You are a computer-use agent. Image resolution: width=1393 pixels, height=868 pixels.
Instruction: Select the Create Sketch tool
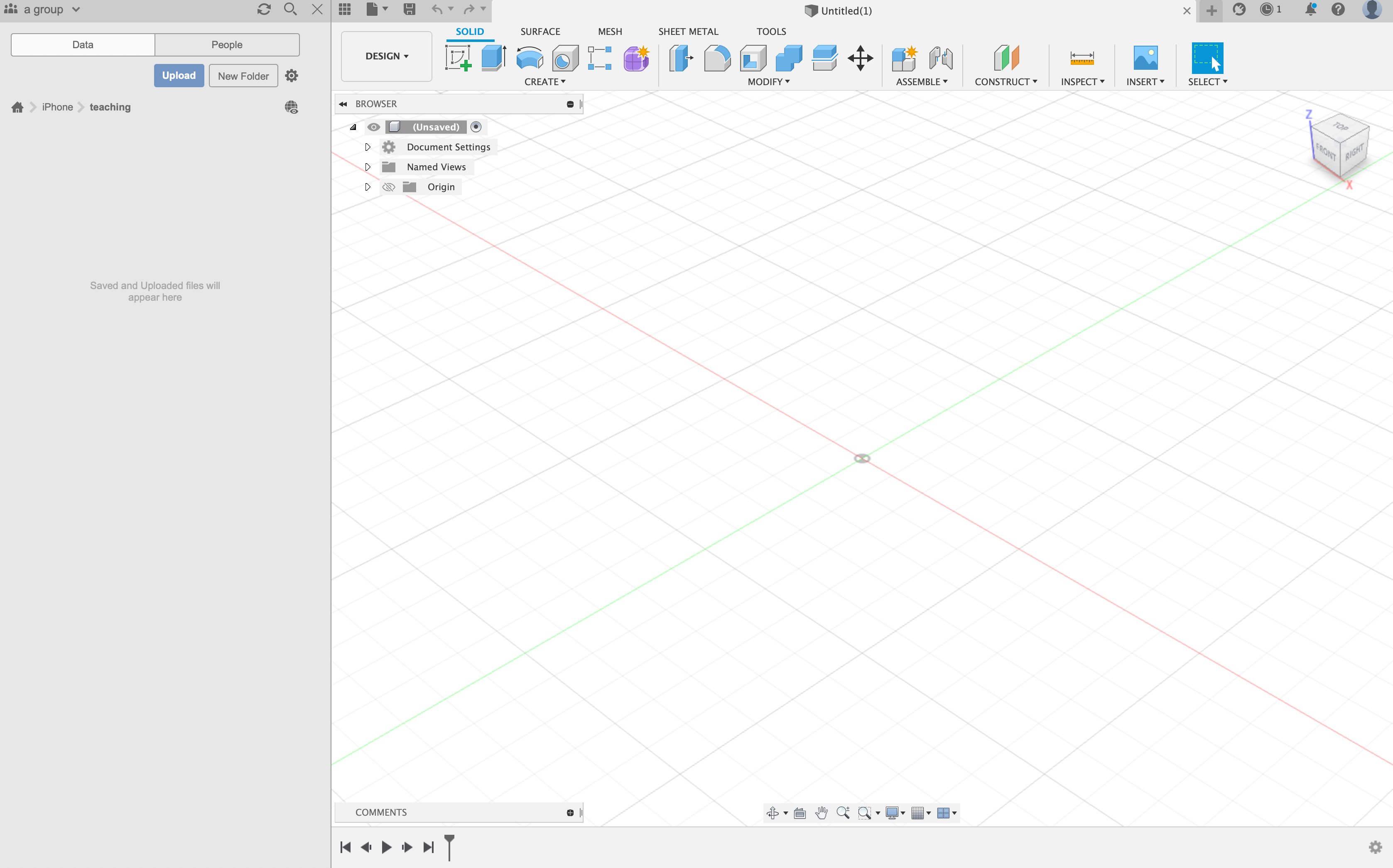click(458, 58)
